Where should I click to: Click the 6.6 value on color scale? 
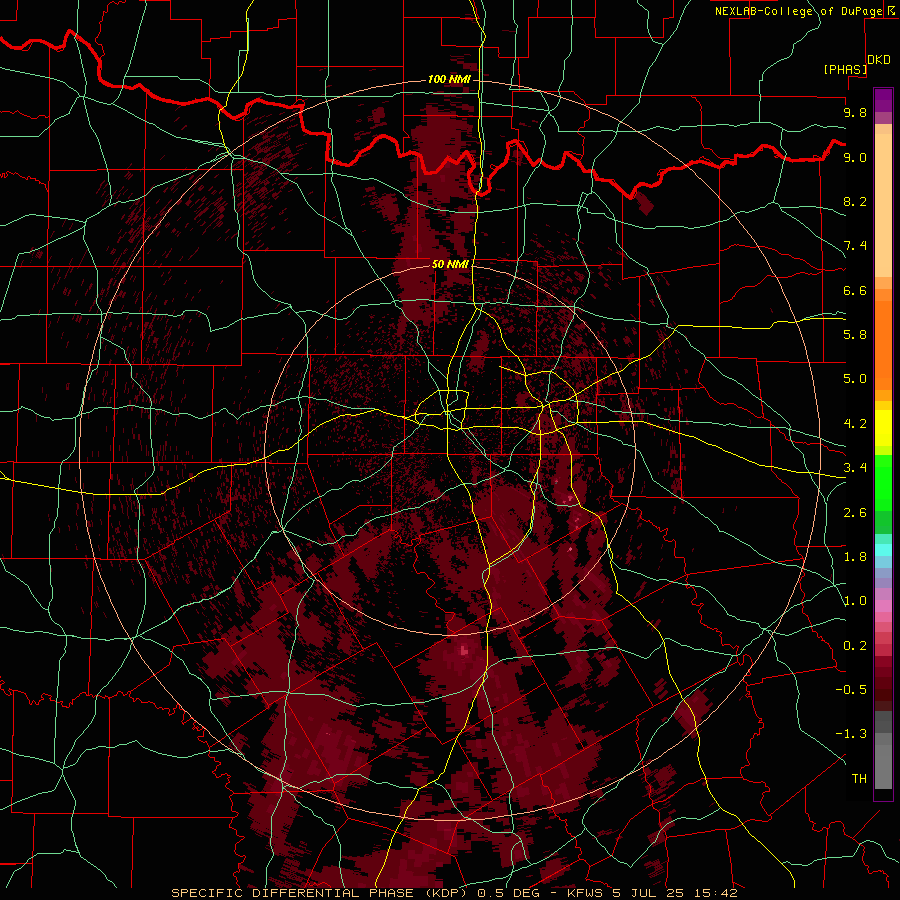pyautogui.click(x=855, y=290)
